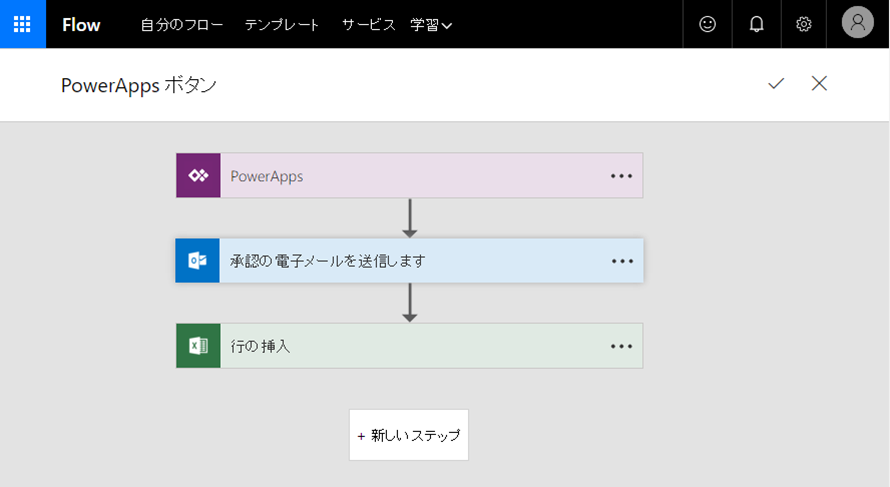
Task: Open the サービス menu item
Action: (x=368, y=24)
